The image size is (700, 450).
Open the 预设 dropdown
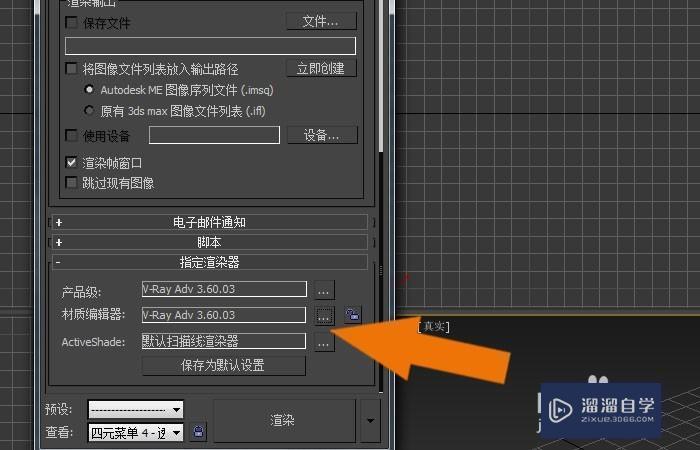pos(135,409)
